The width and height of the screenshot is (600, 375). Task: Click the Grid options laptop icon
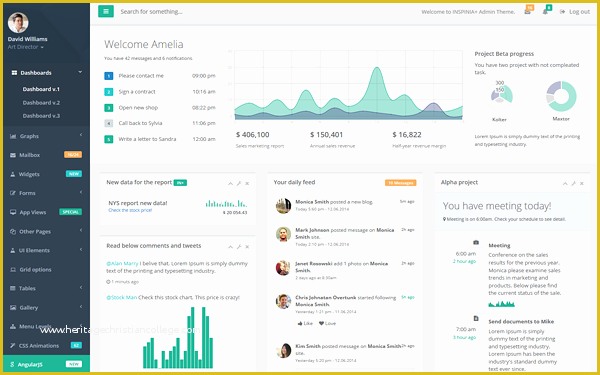(x=13, y=270)
